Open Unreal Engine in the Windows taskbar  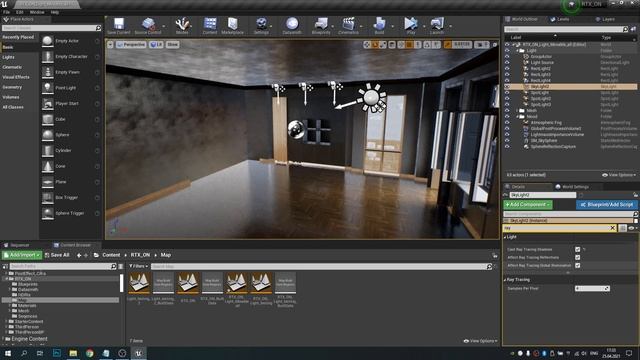pos(138,353)
